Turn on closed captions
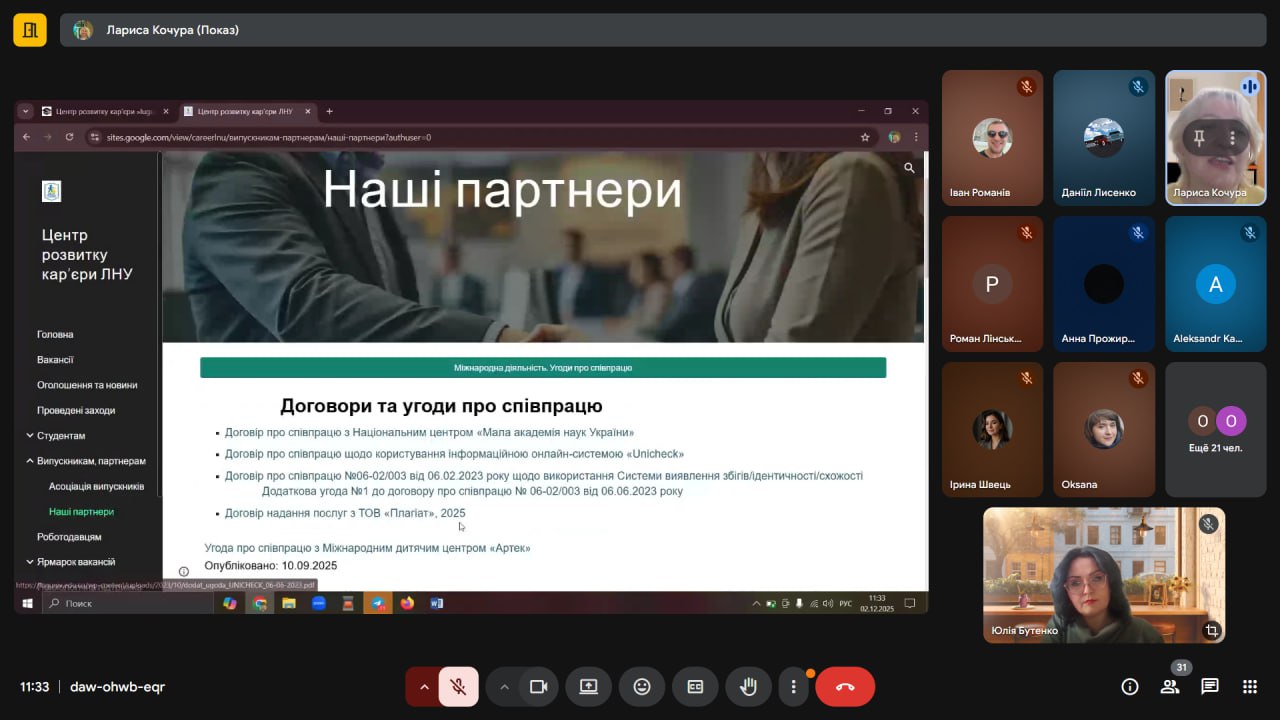Viewport: 1280px width, 720px height. pos(695,687)
